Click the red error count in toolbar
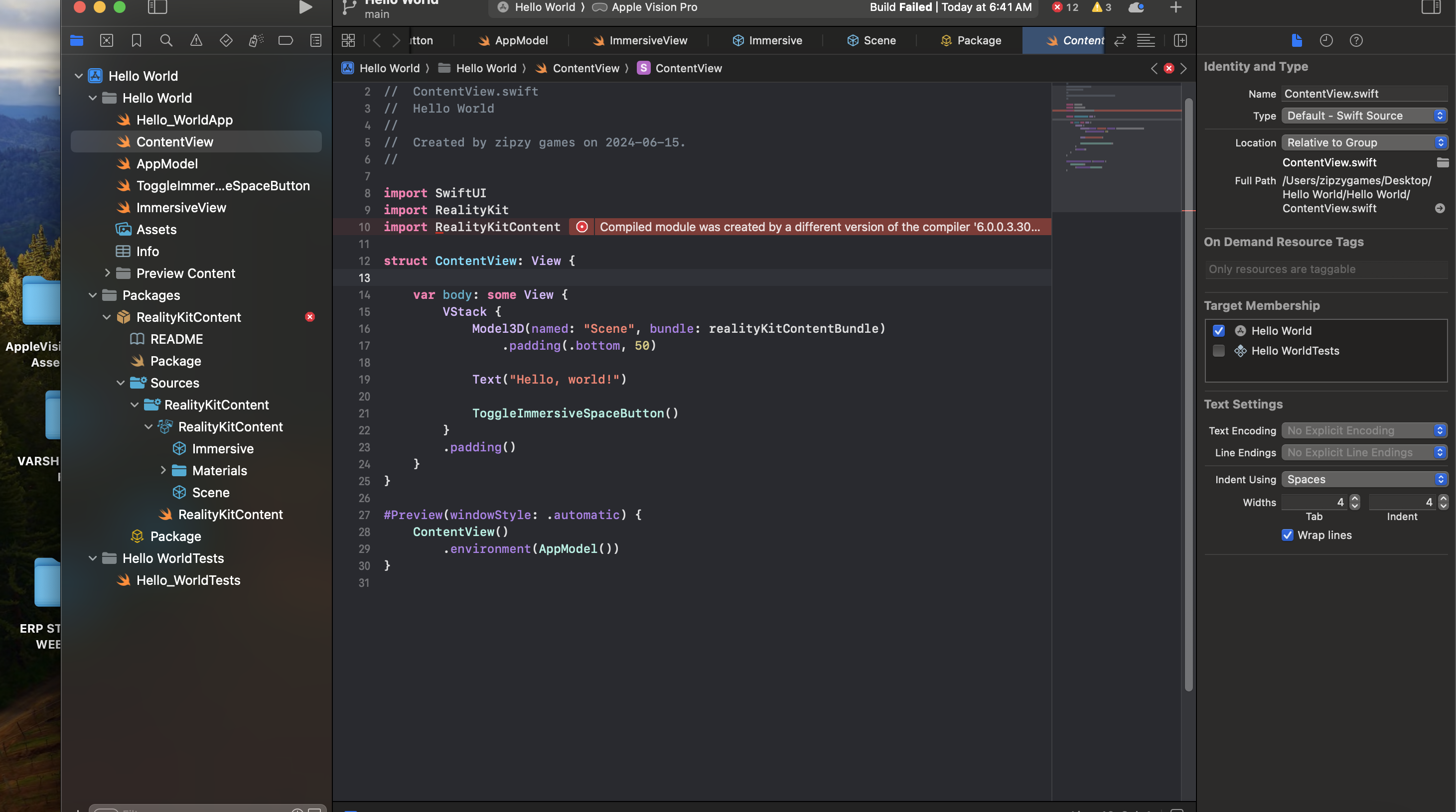This screenshot has width=1456, height=812. (1065, 7)
